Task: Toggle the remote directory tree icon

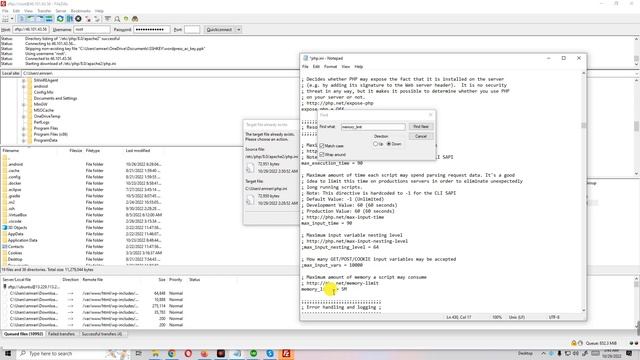Action: [40, 19]
